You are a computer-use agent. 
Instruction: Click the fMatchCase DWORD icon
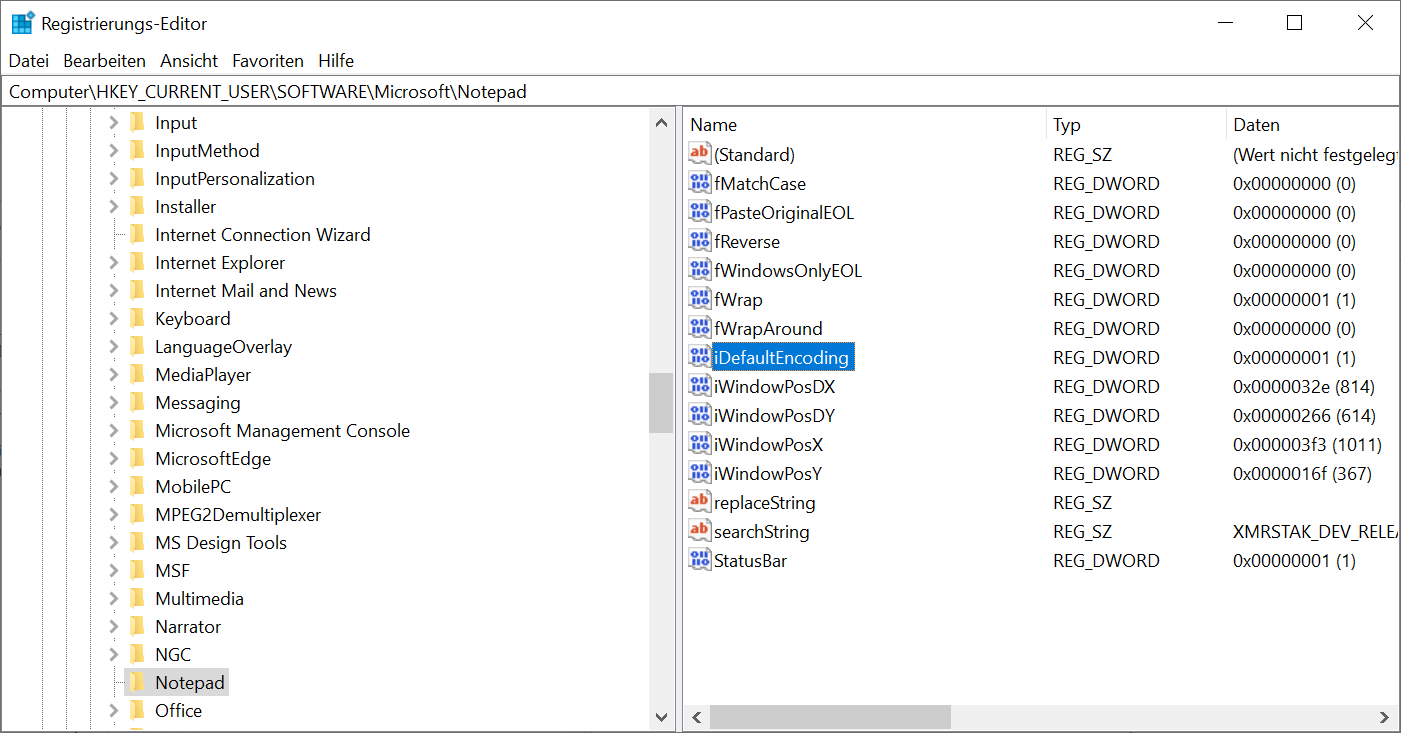coord(700,183)
